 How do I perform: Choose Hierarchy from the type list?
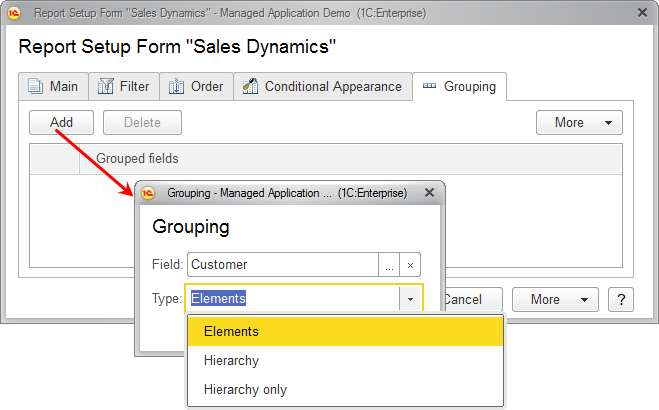(345, 360)
